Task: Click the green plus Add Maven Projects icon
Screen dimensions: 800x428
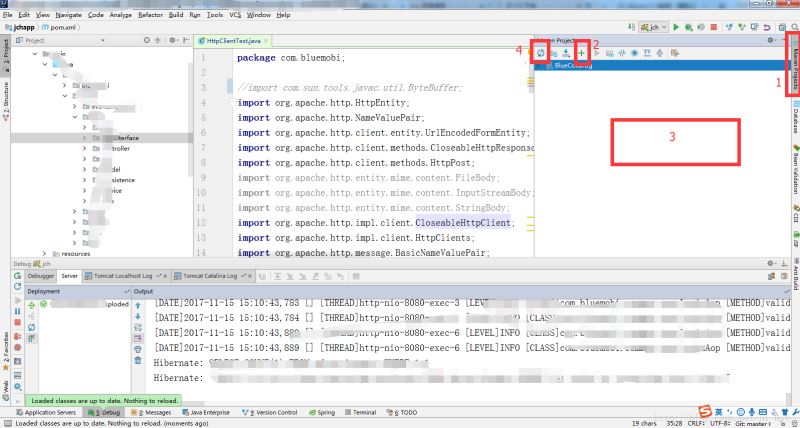Action: (581, 52)
